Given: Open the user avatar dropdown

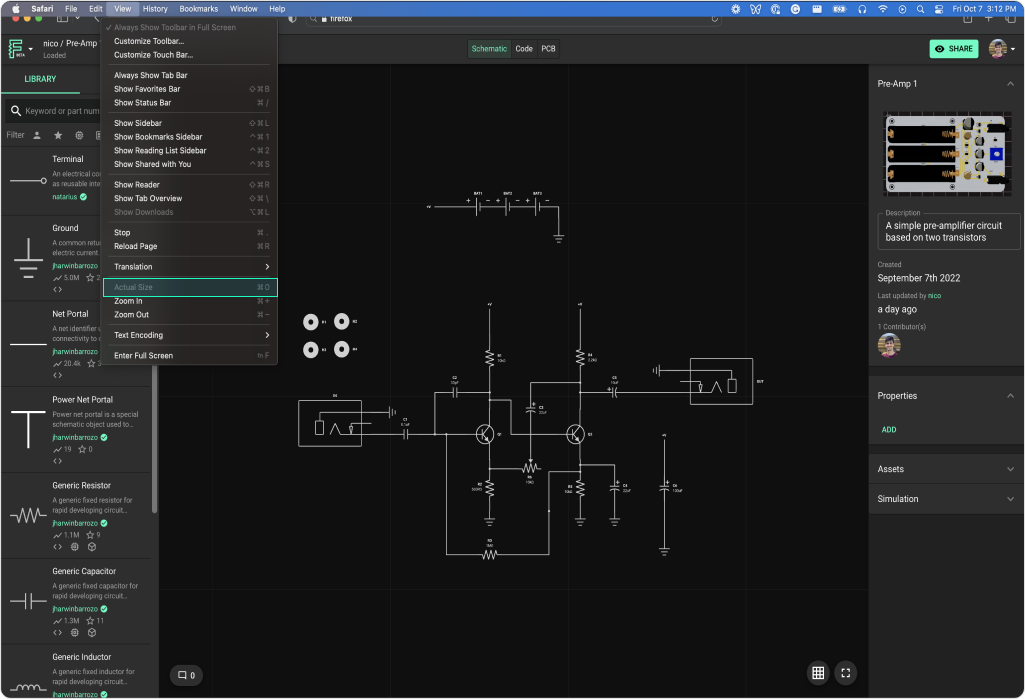Looking at the screenshot, I should tap(1001, 49).
